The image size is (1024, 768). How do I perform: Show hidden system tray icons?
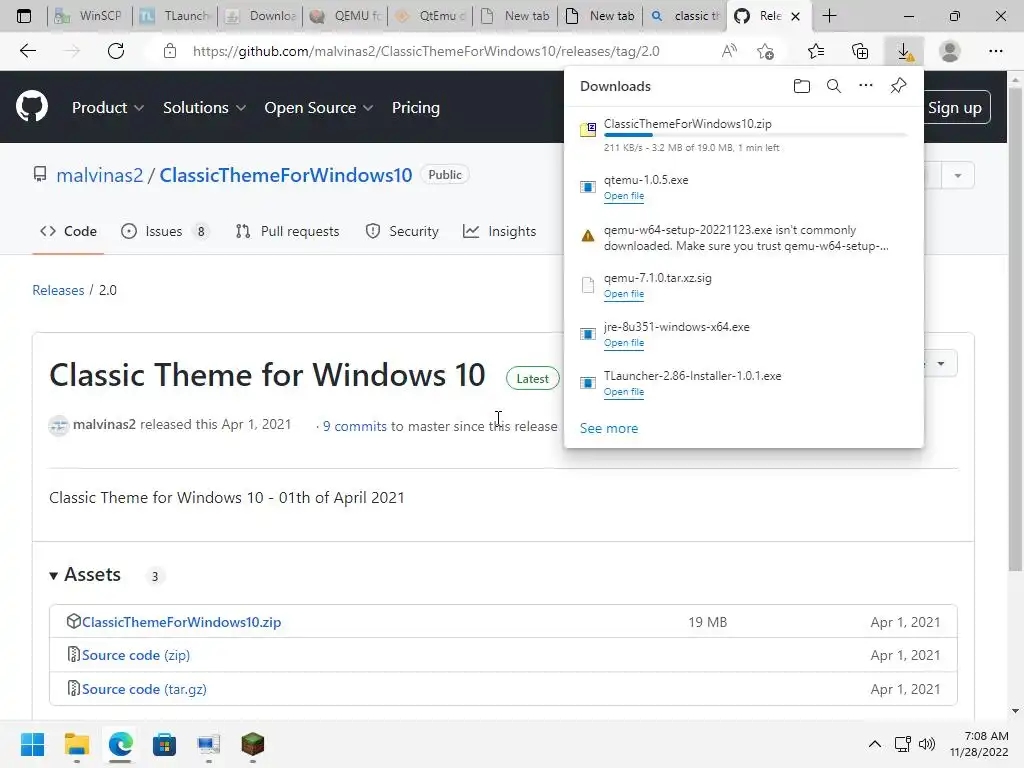coord(874,744)
